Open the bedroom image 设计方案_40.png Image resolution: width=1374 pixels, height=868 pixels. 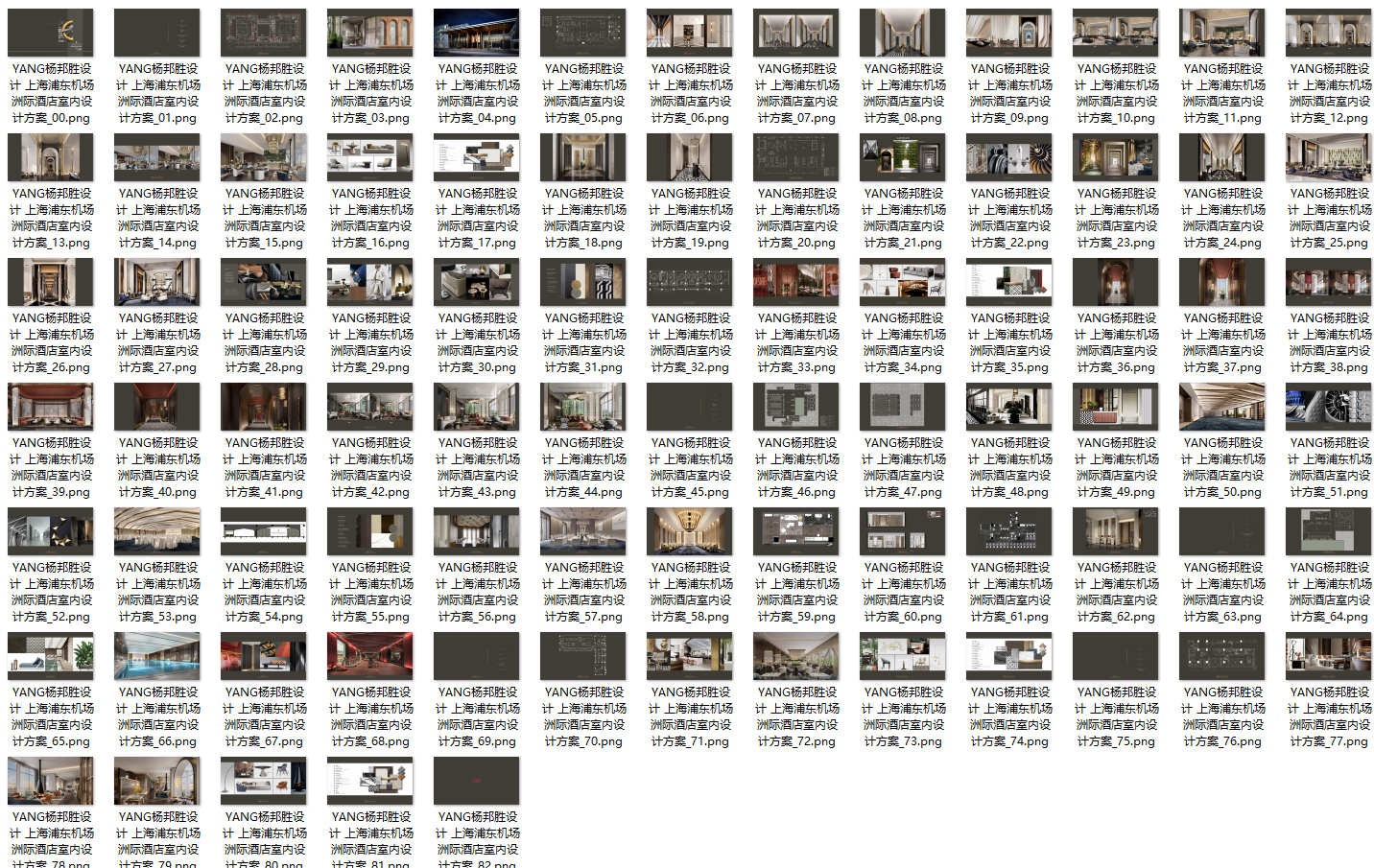tap(156, 406)
